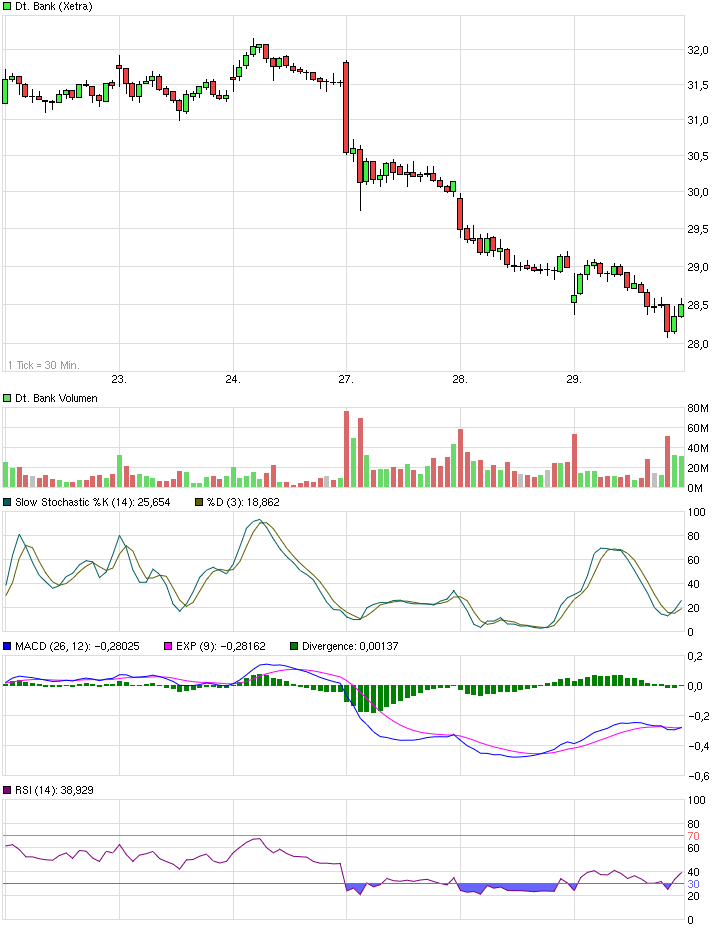
Task: Click the 32,0 price axis label
Action: click(x=698, y=51)
